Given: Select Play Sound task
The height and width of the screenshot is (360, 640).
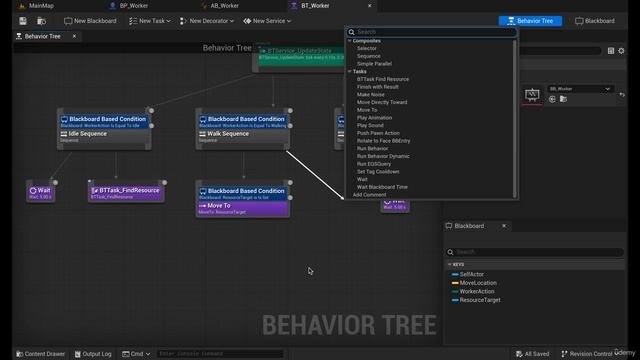Looking at the screenshot, I should 370,126.
